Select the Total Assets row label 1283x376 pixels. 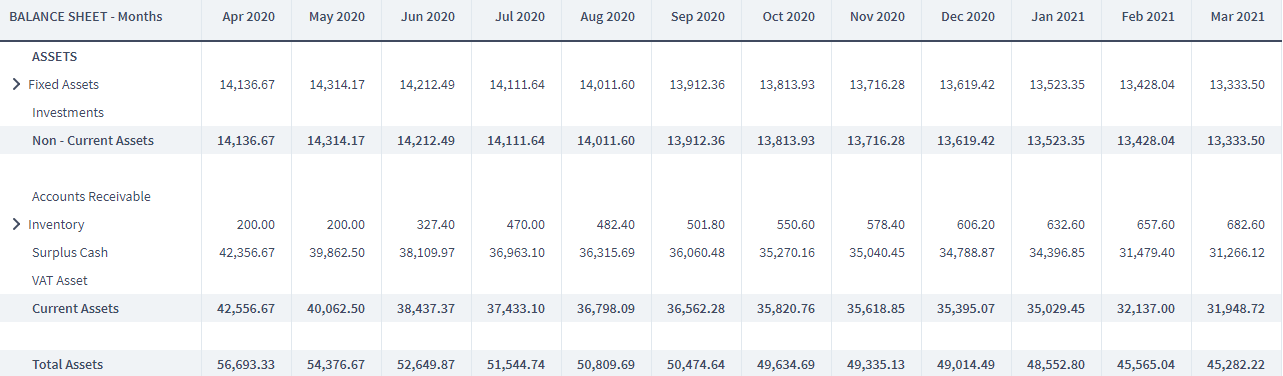coord(67,365)
